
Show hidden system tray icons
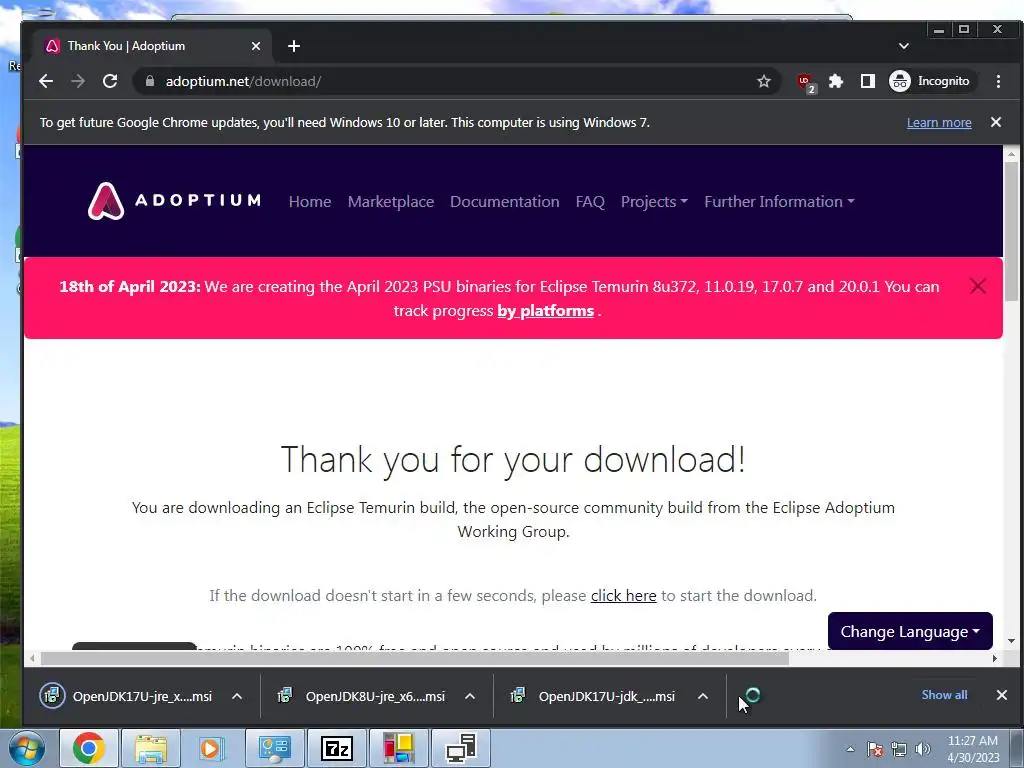[x=850, y=749]
